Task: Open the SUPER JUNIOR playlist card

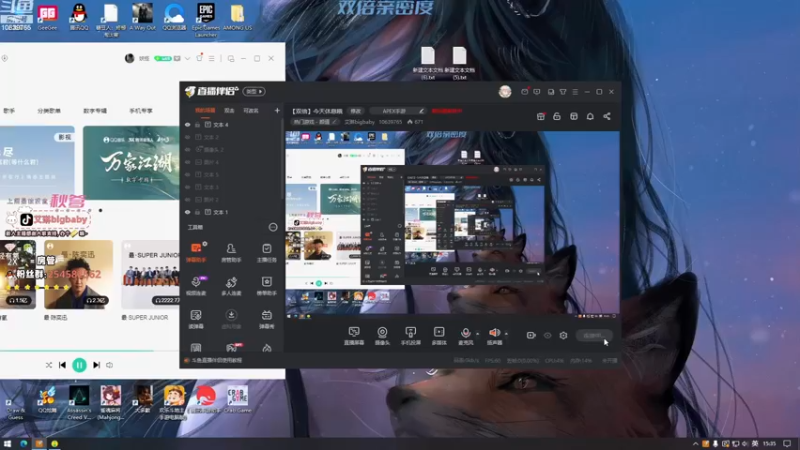Action: (151, 274)
